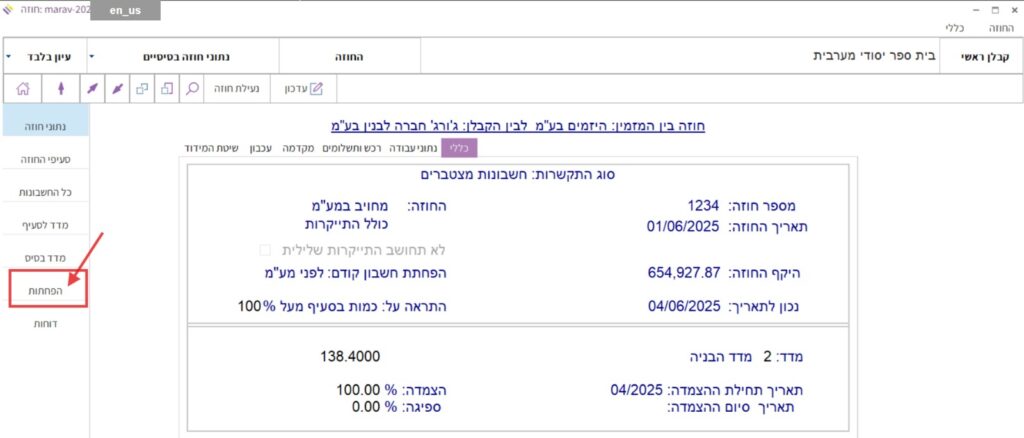Open the שיטת המידוד tab
The height and width of the screenshot is (438, 1024).
coord(211,148)
